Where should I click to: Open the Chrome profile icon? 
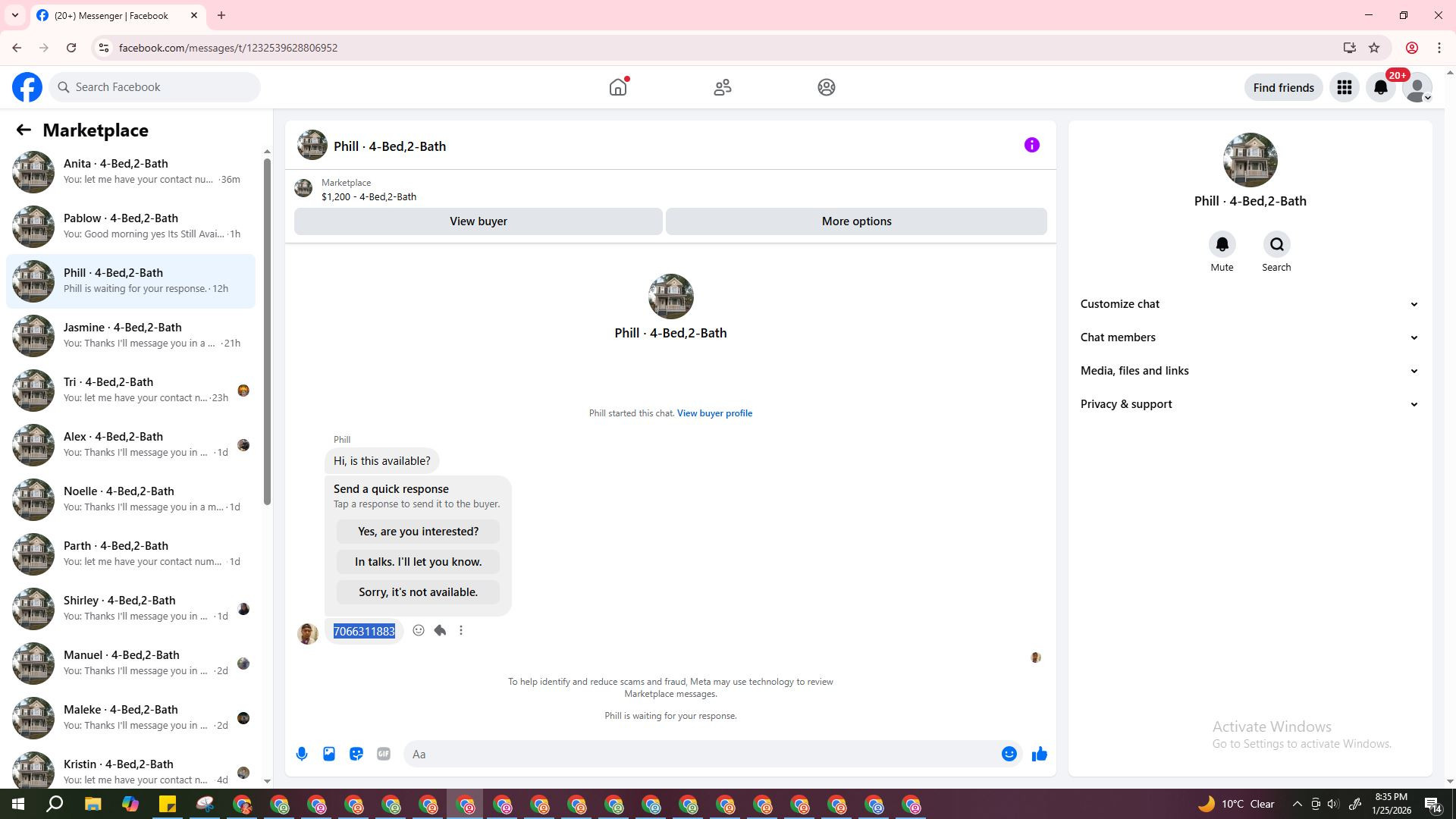click(x=1412, y=48)
